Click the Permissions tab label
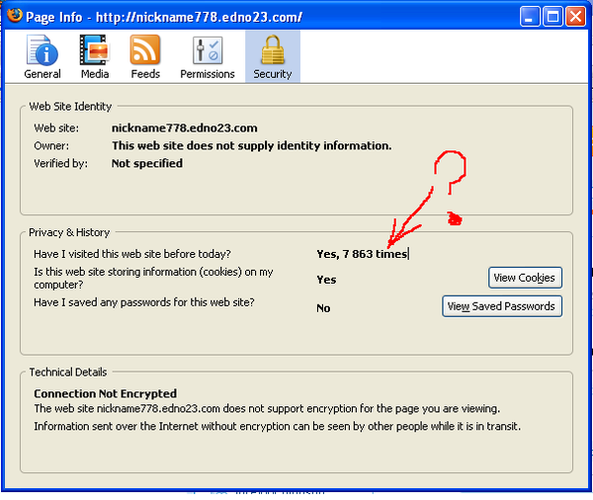 [207, 74]
